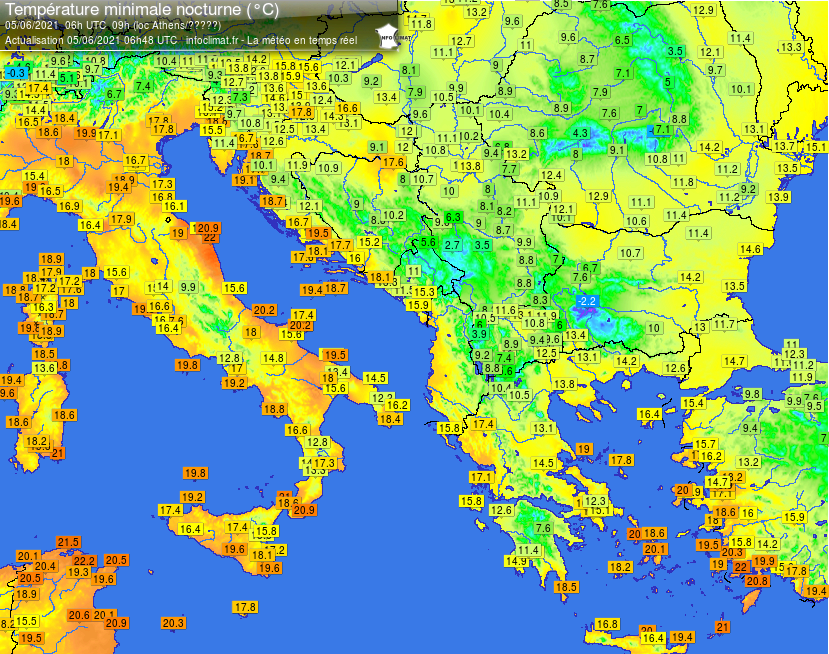The width and height of the screenshot is (829, 654).
Task: Select the "14.4" station value
Action: 35,110
